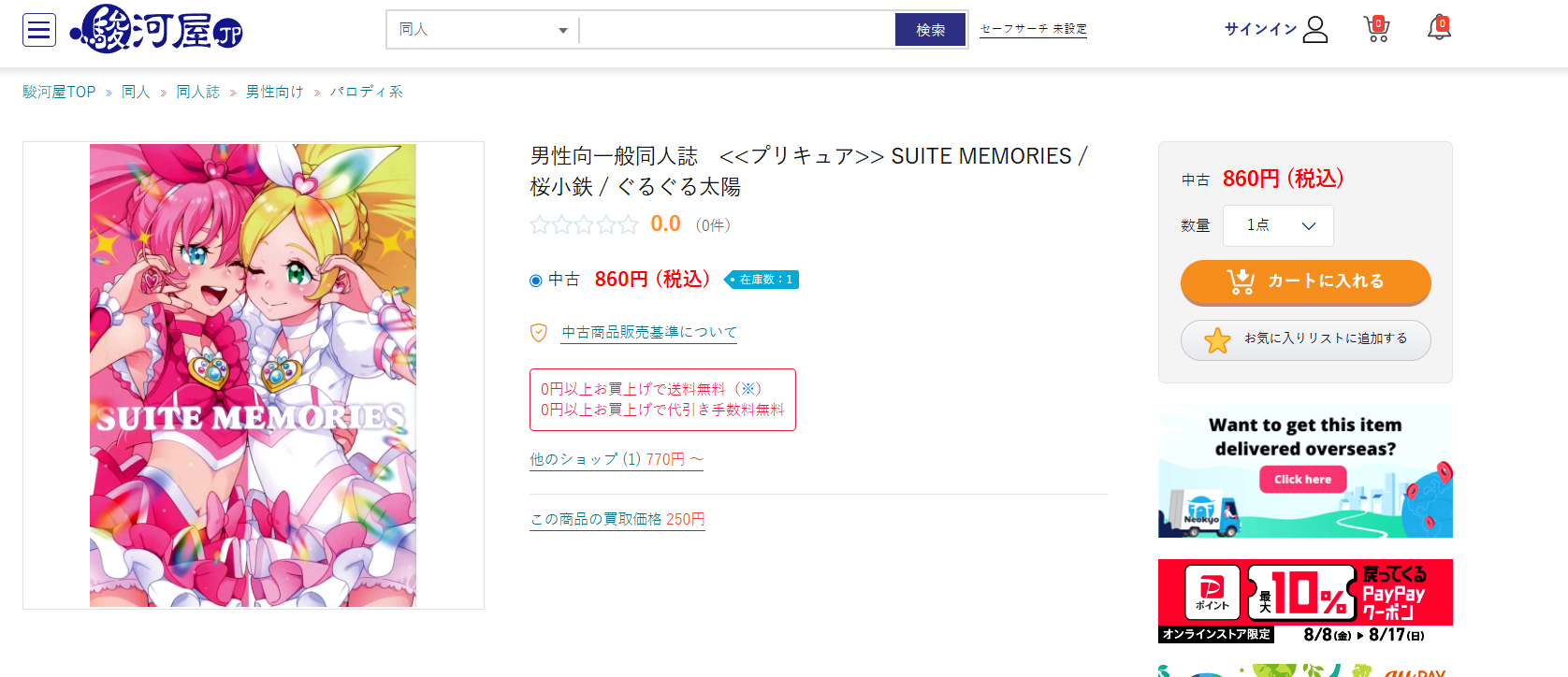Navigate to 男性向け breadcrumb item
Image resolution: width=1568 pixels, height=677 pixels.
click(x=275, y=92)
